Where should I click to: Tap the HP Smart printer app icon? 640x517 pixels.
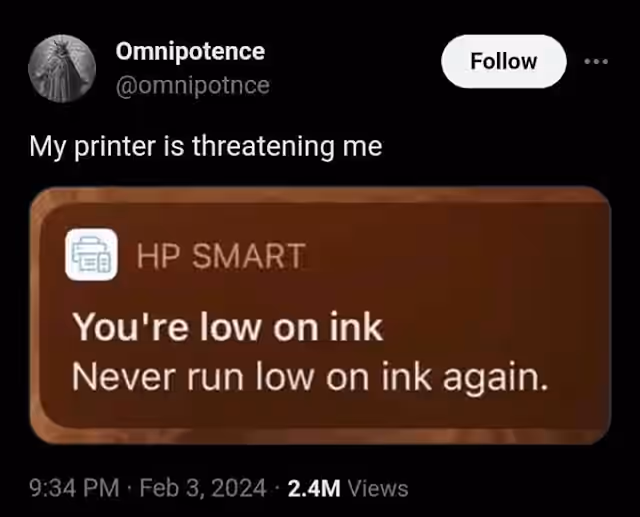pos(91,255)
